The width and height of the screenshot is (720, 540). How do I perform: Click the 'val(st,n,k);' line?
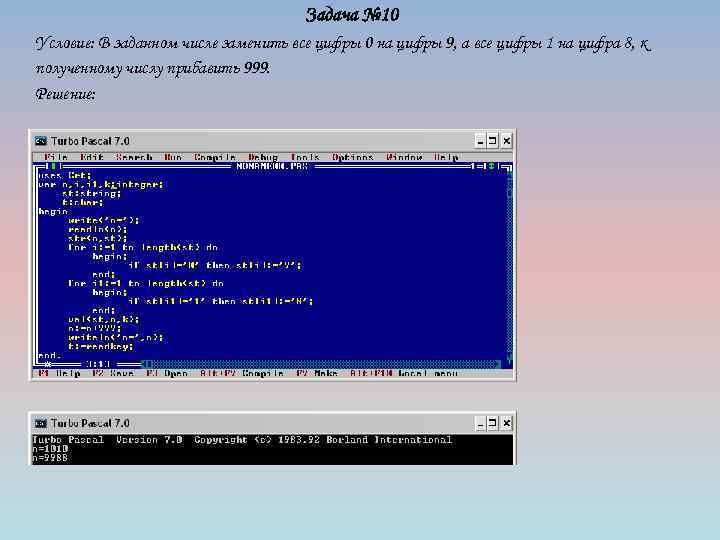point(103,319)
